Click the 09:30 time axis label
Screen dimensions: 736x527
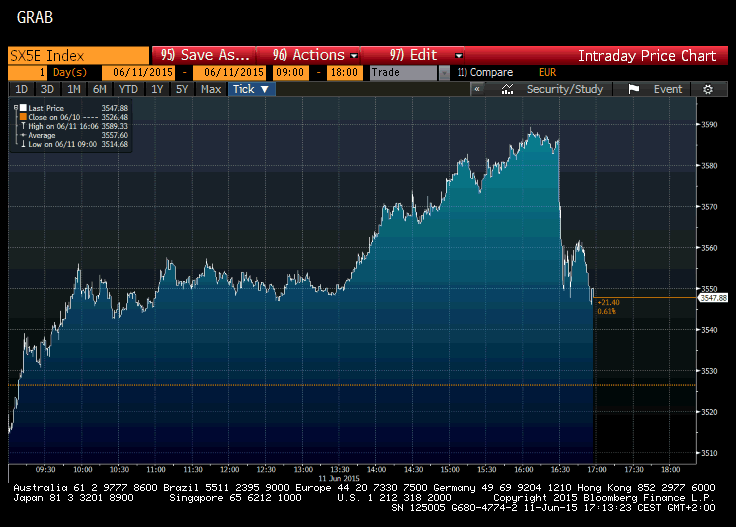coord(46,469)
